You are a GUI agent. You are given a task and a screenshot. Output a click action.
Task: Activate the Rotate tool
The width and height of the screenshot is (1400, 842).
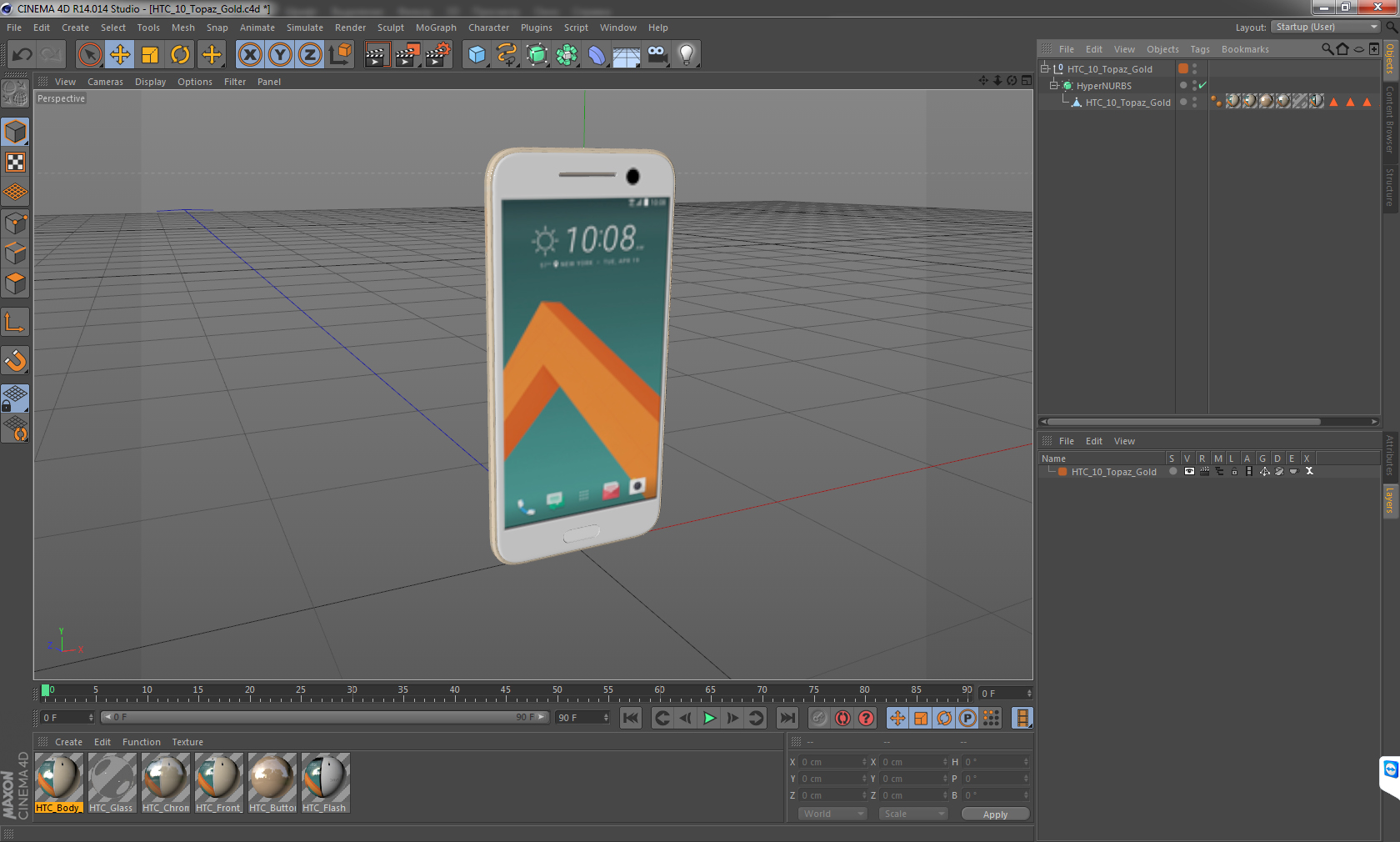click(180, 55)
